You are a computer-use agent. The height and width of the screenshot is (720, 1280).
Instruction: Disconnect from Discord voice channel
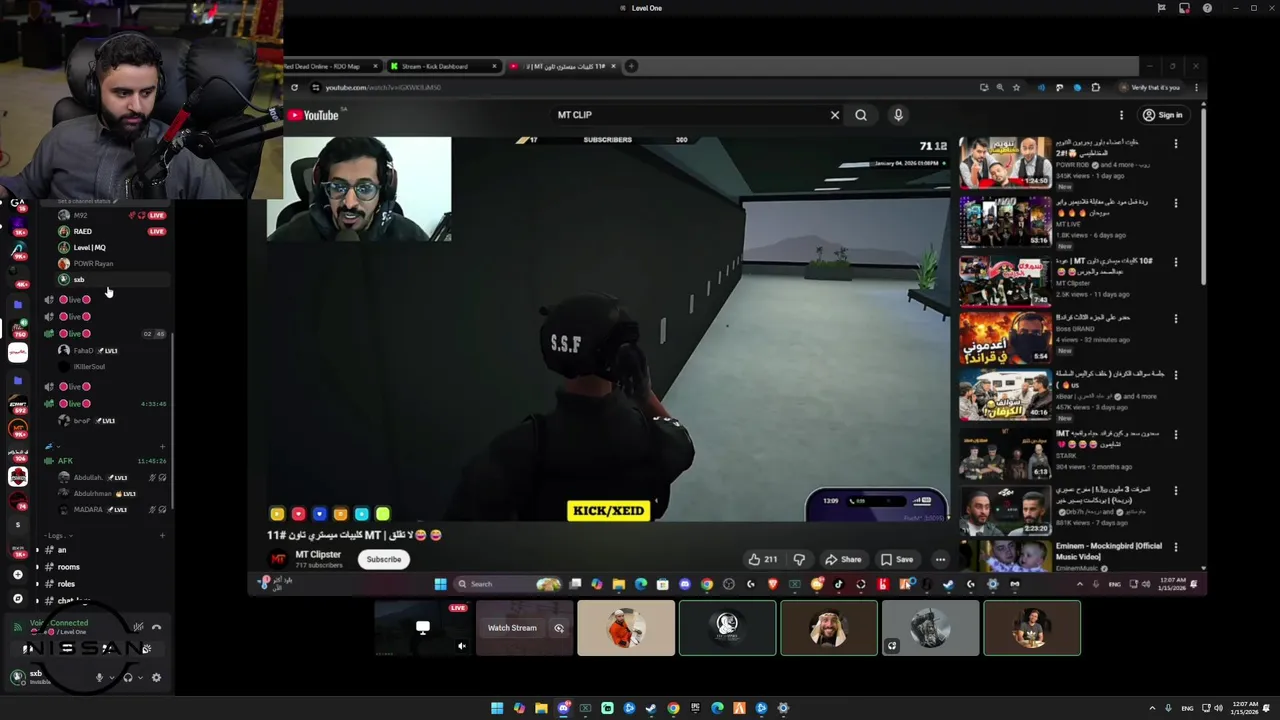(156, 627)
